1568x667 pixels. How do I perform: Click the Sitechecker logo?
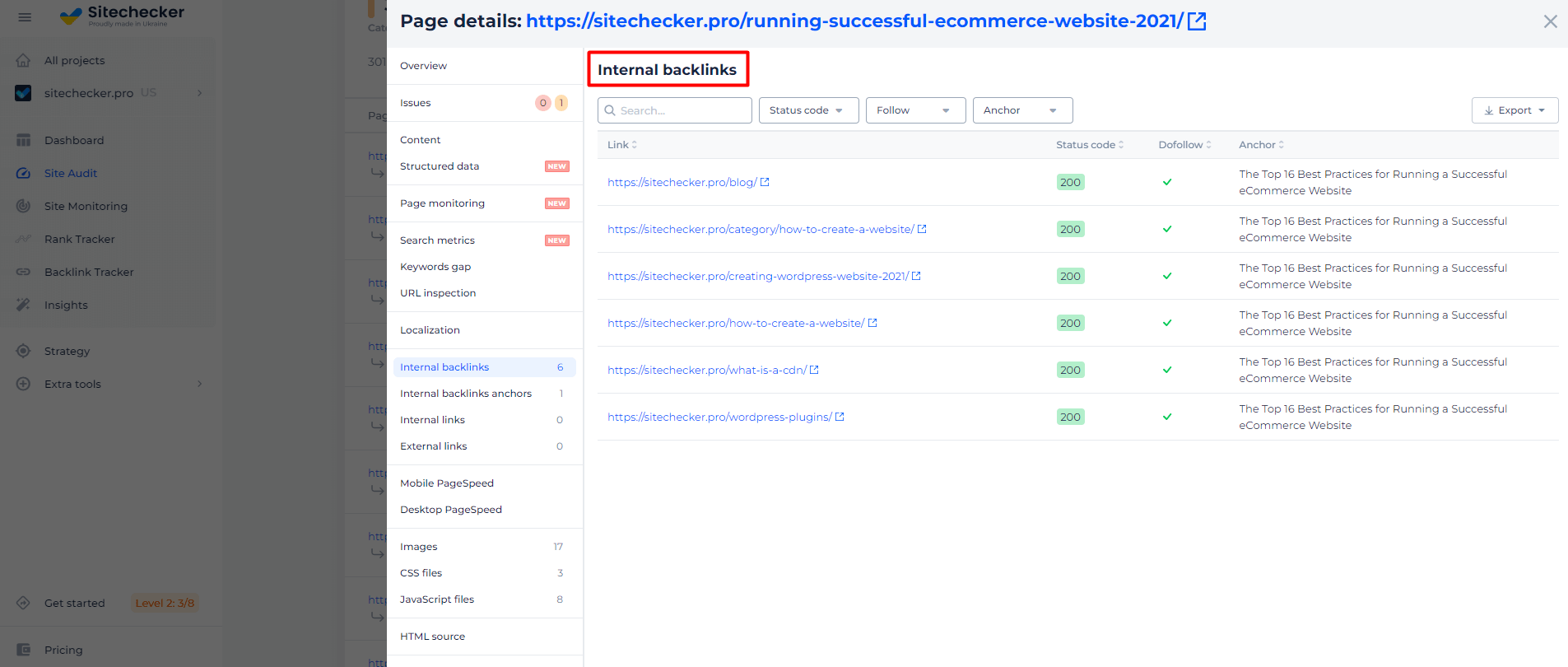123,15
